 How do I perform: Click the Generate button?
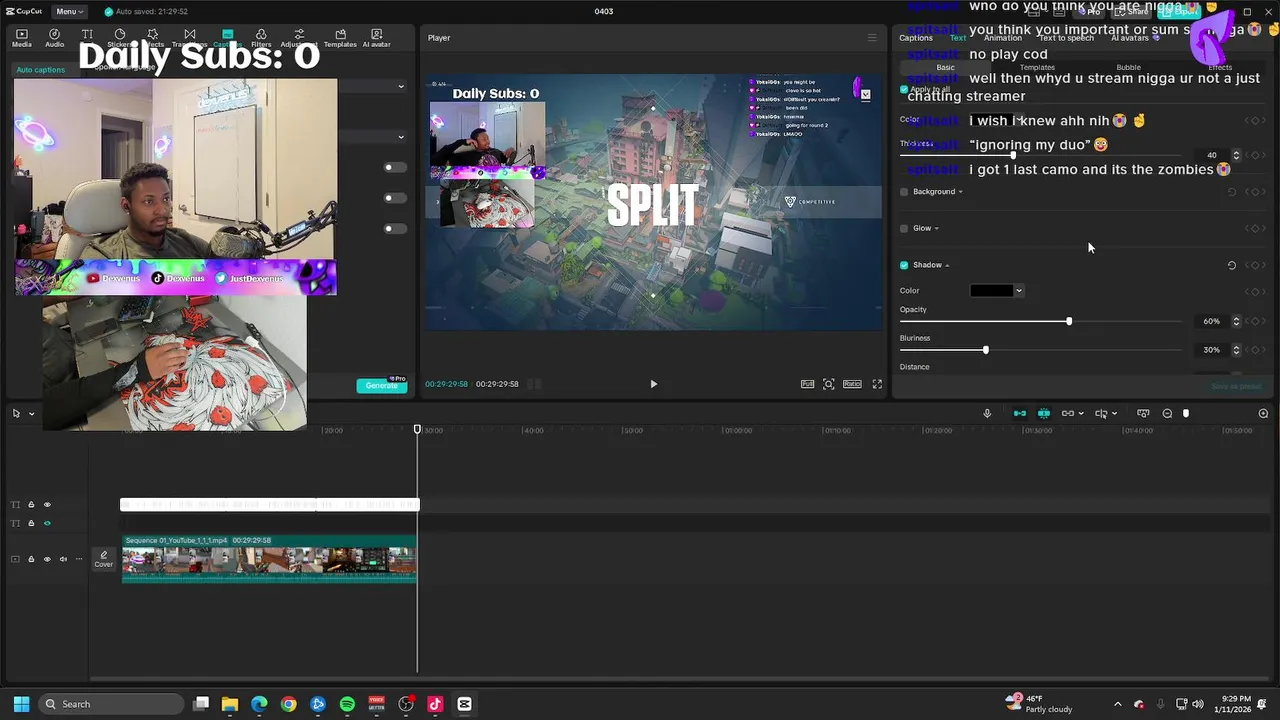381,386
